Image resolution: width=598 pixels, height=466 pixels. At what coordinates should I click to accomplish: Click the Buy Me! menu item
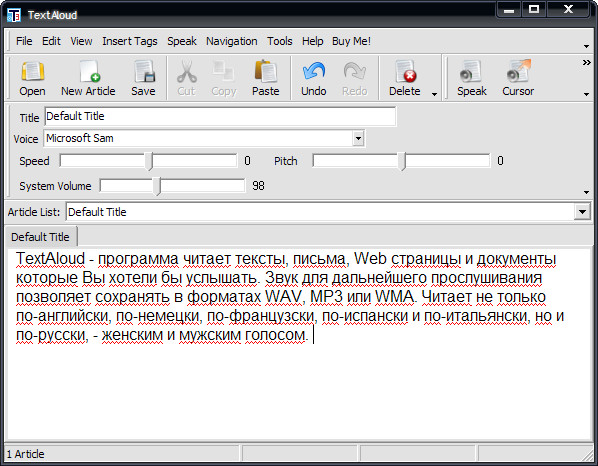tap(351, 41)
